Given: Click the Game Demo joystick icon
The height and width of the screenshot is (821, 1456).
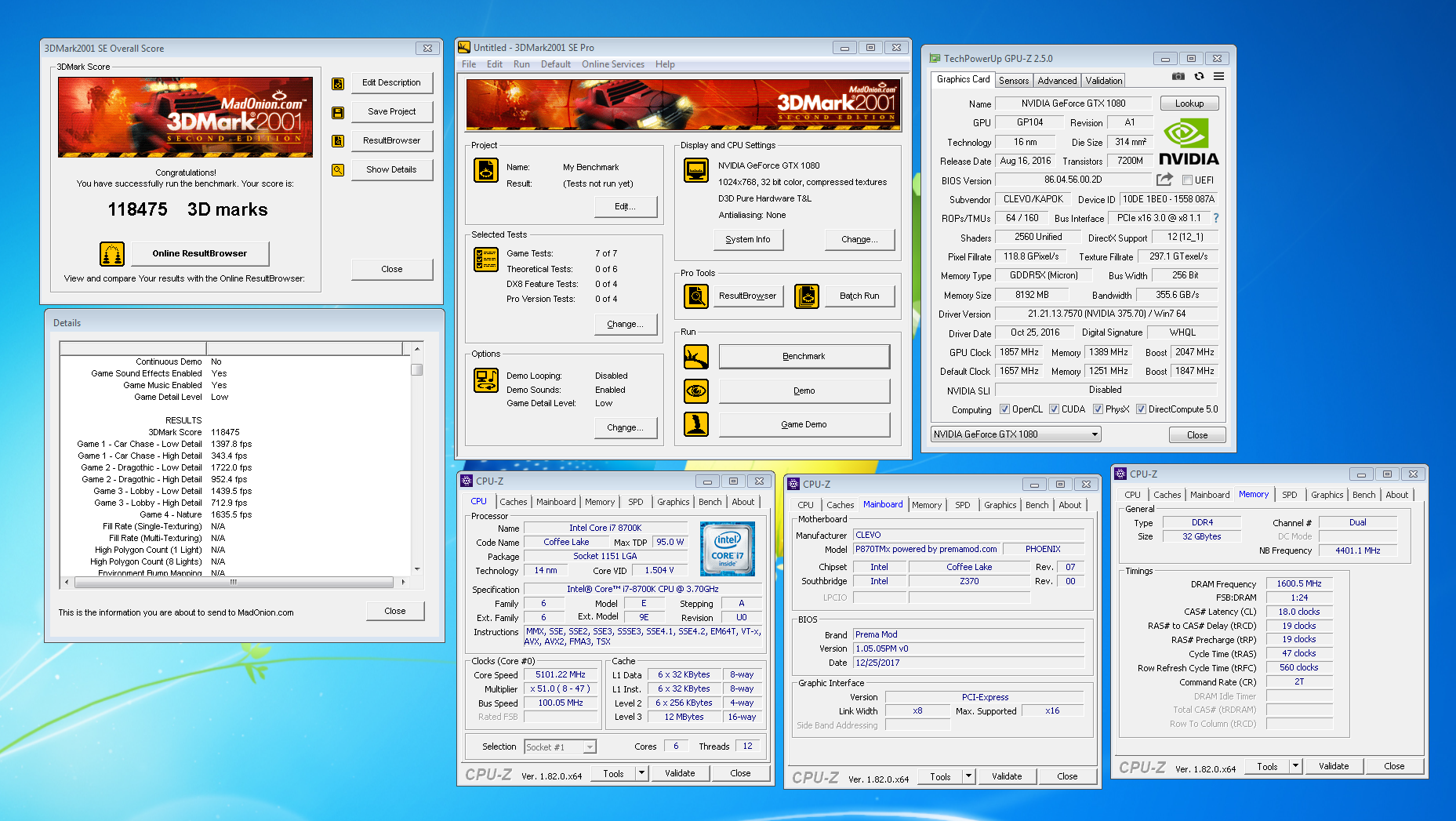Looking at the screenshot, I should pyautogui.click(x=696, y=424).
